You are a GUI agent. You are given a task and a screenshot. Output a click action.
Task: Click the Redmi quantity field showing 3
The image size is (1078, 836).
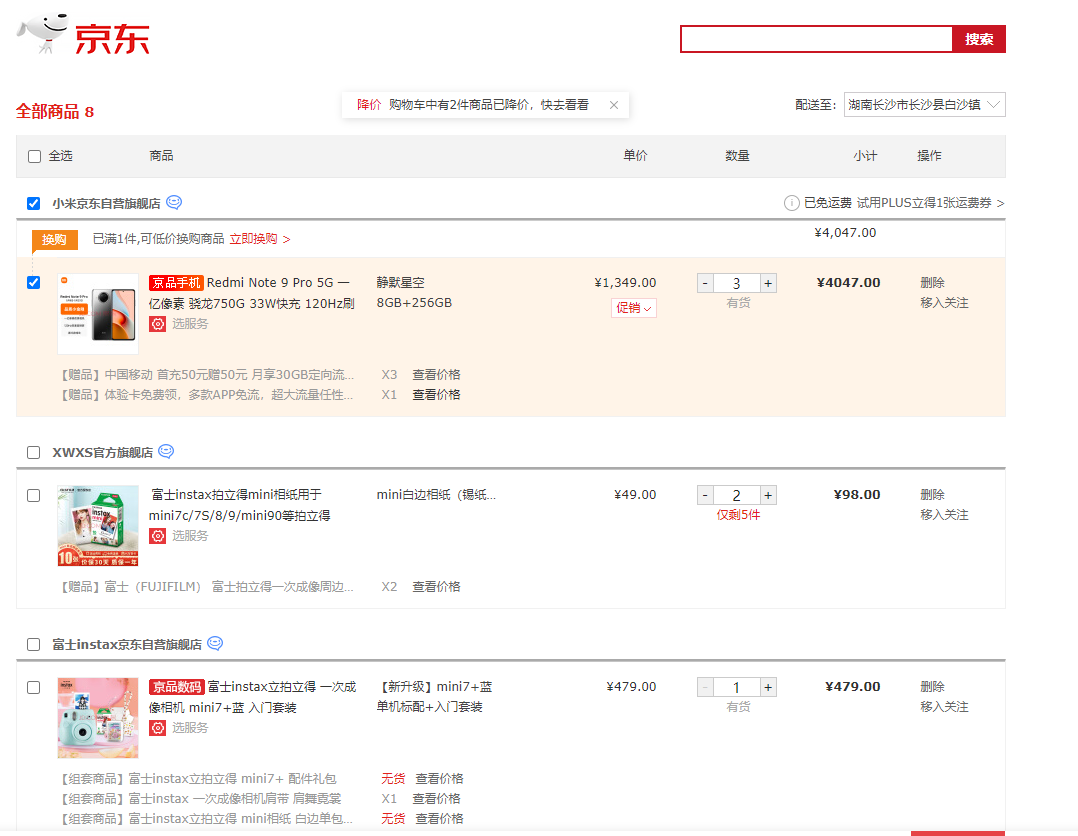[x=736, y=283]
